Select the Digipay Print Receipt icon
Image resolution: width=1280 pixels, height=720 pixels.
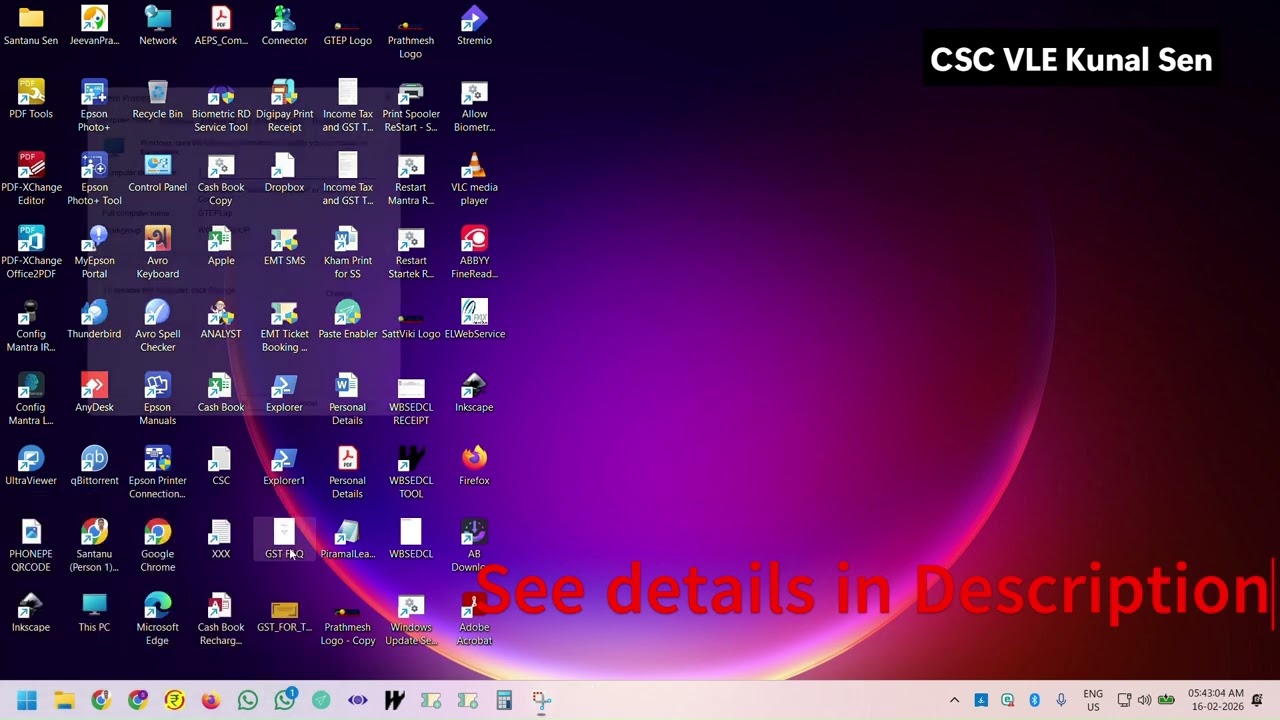[284, 106]
